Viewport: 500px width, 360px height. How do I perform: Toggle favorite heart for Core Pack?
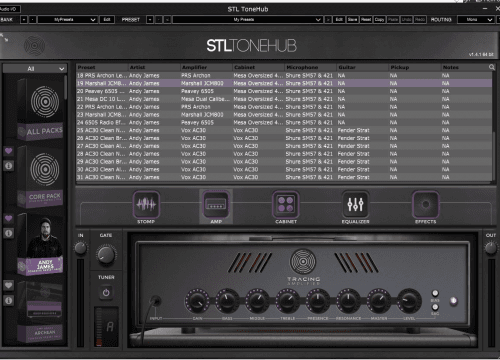point(9,151)
